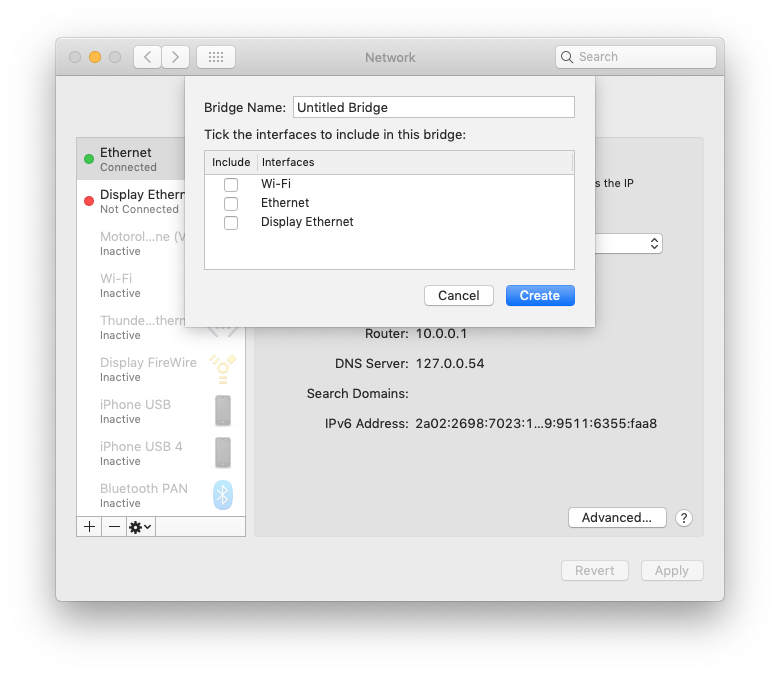The height and width of the screenshot is (675, 780).
Task: Select Display Ethernet Not Connected service
Action: 131,201
